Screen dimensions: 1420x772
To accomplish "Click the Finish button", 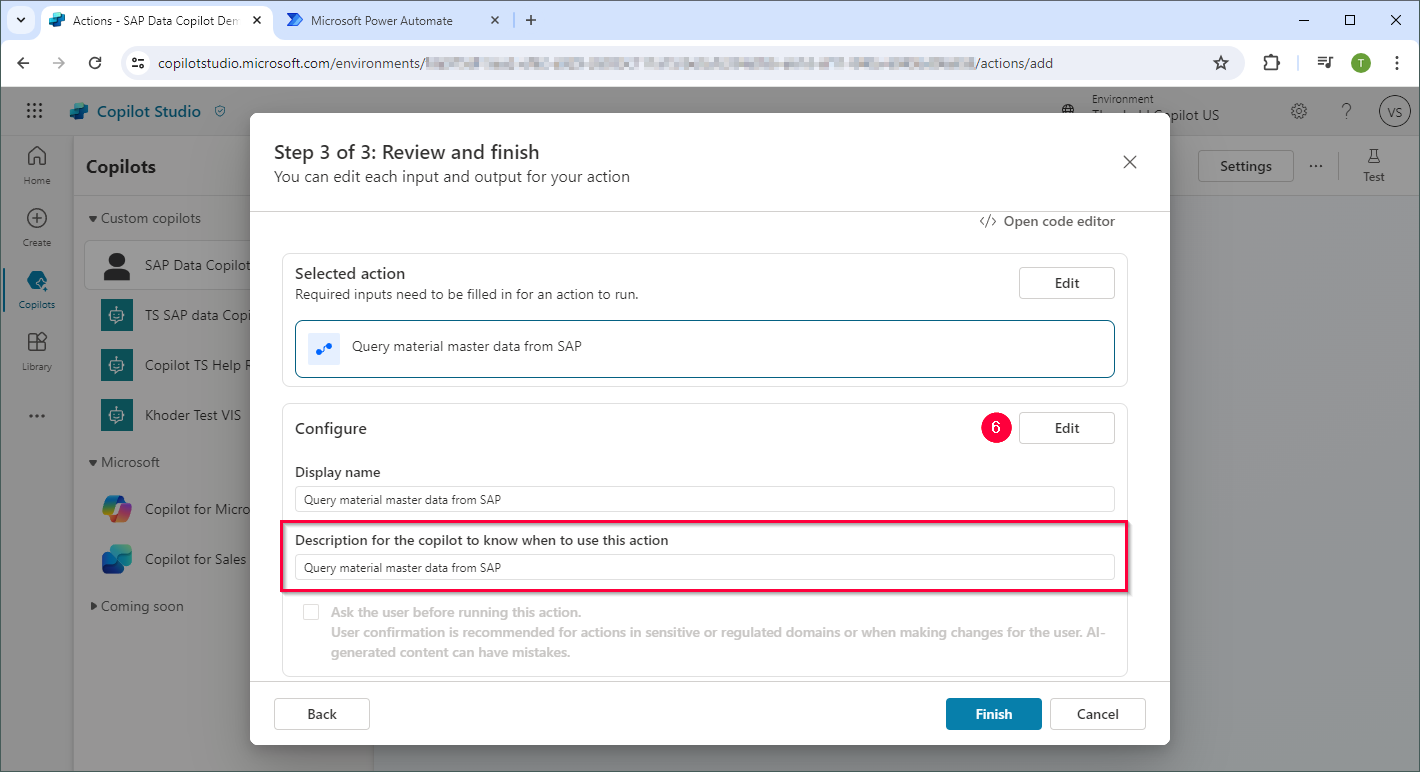I will pyautogui.click(x=994, y=714).
